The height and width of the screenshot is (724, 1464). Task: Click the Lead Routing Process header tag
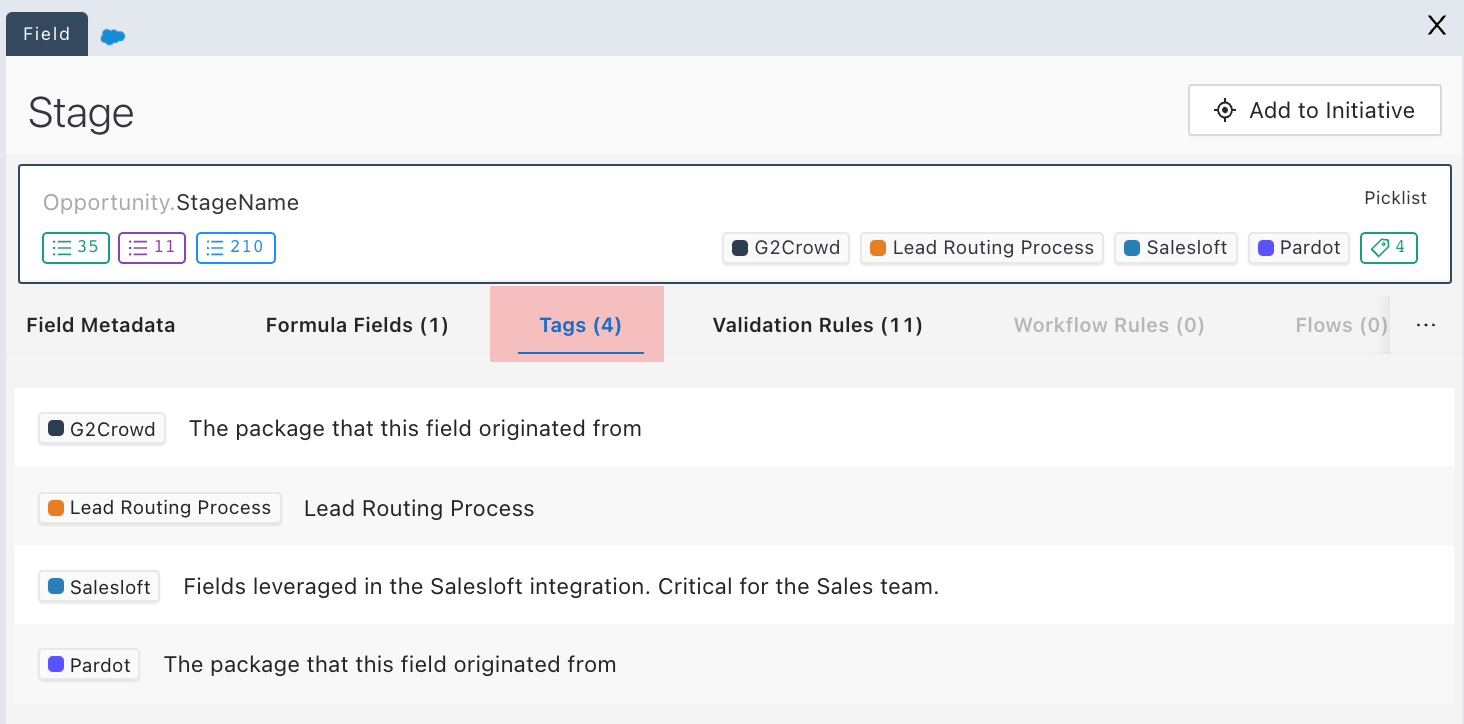coord(982,248)
